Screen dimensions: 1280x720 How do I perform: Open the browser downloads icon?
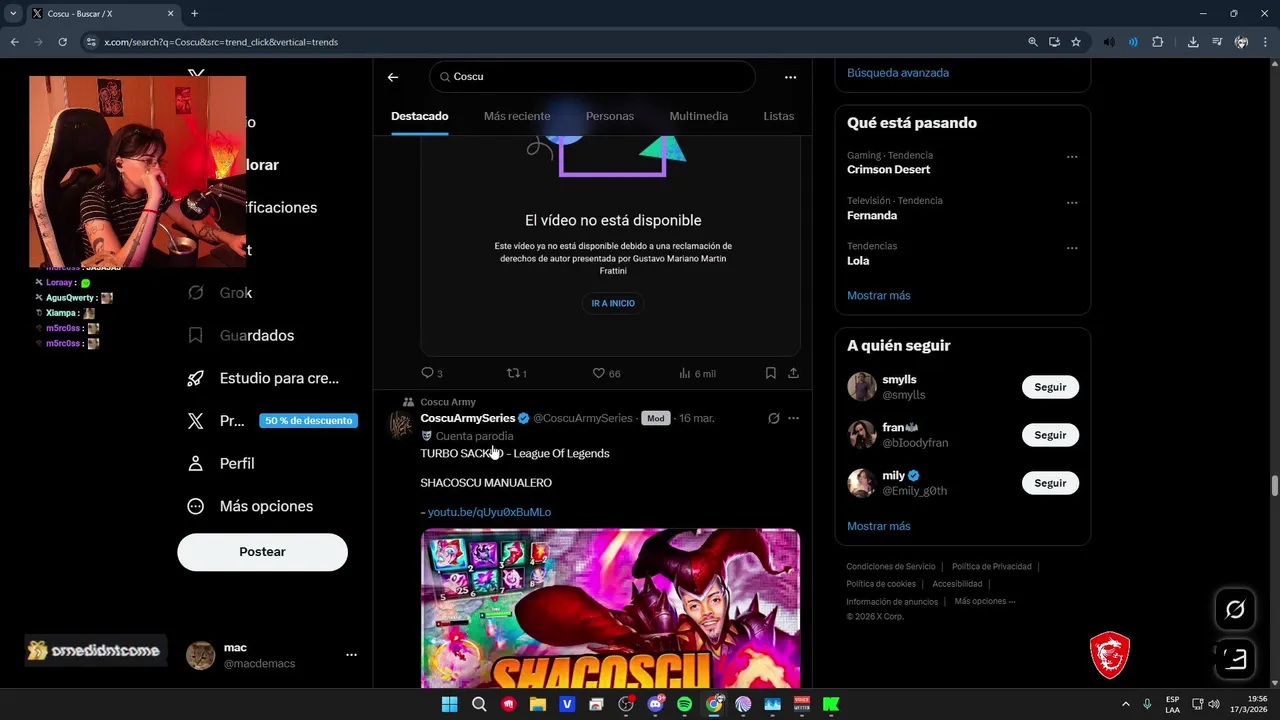(x=1193, y=42)
